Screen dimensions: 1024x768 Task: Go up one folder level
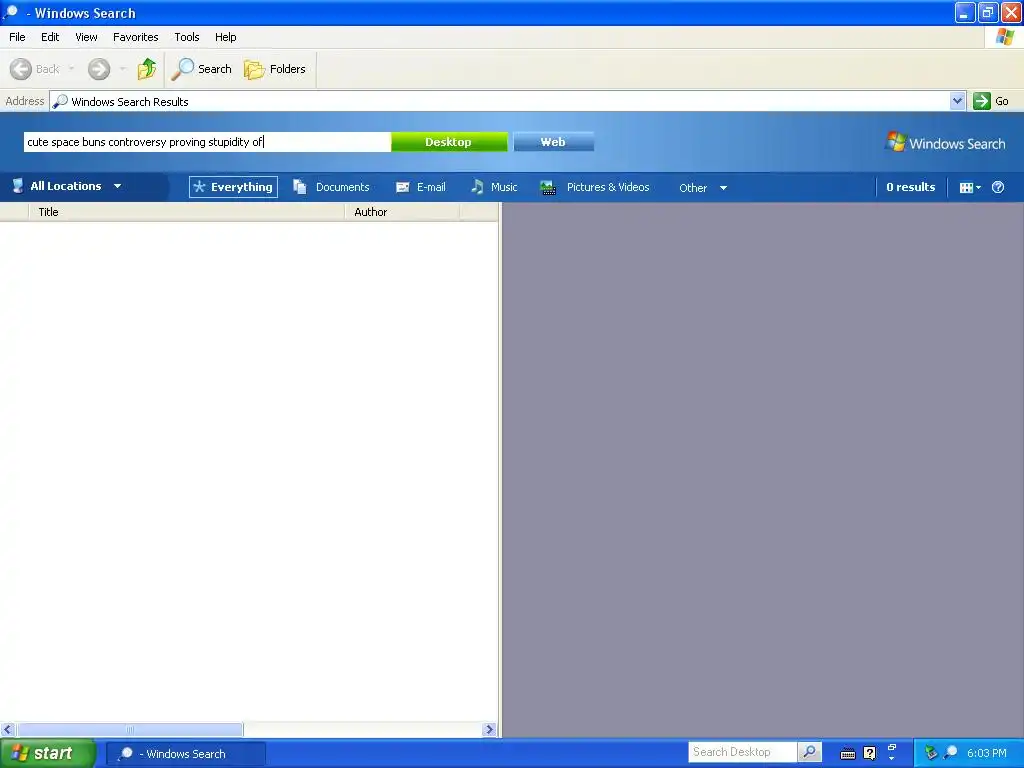tap(147, 69)
